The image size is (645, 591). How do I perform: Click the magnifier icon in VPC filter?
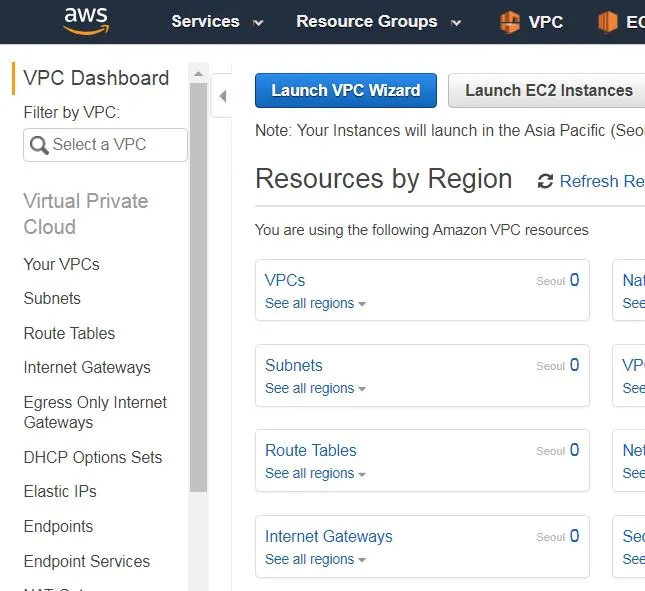[x=39, y=145]
